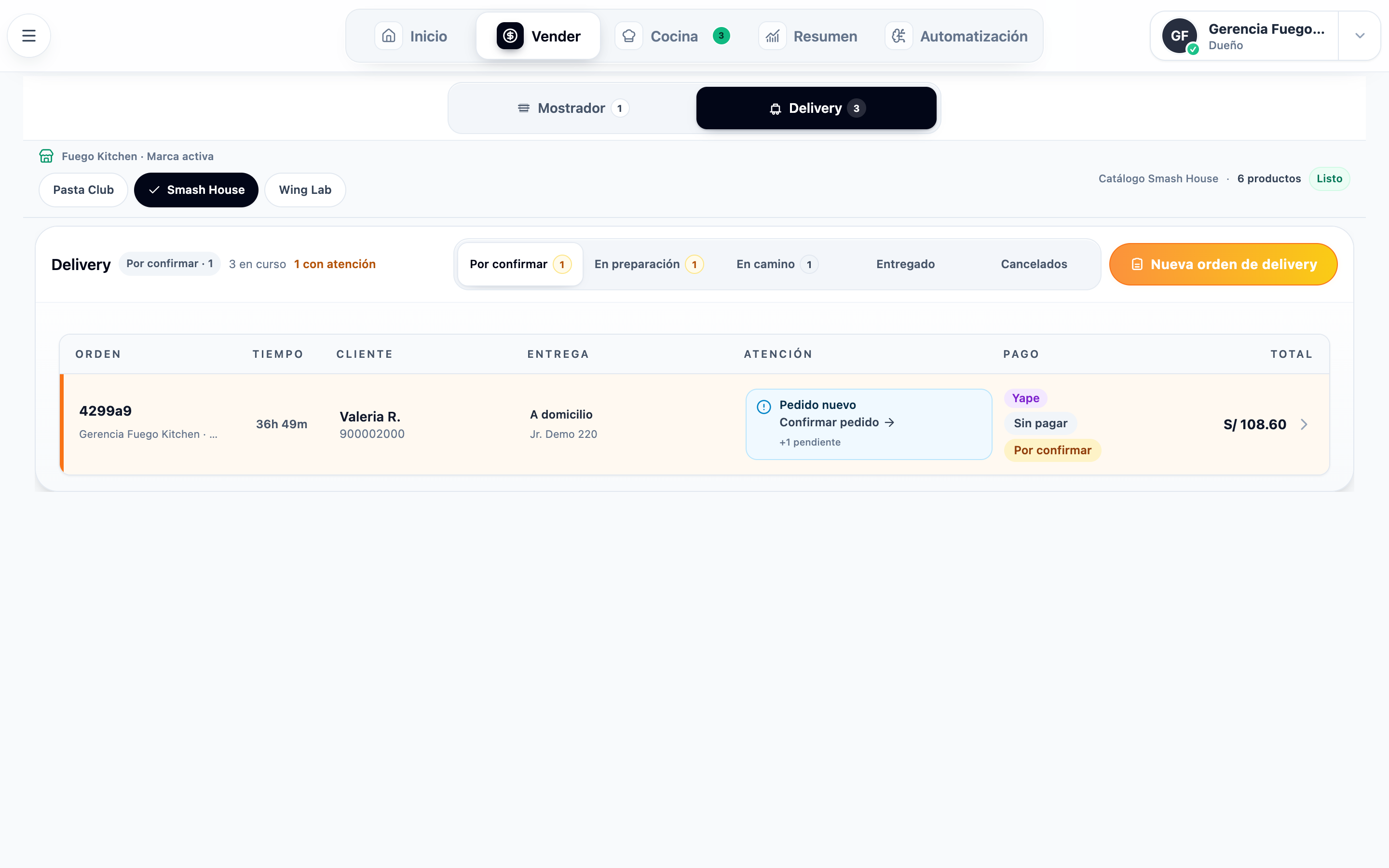Image resolution: width=1389 pixels, height=868 pixels.
Task: Open order 4299a9 row chevron
Action: pos(1304,424)
